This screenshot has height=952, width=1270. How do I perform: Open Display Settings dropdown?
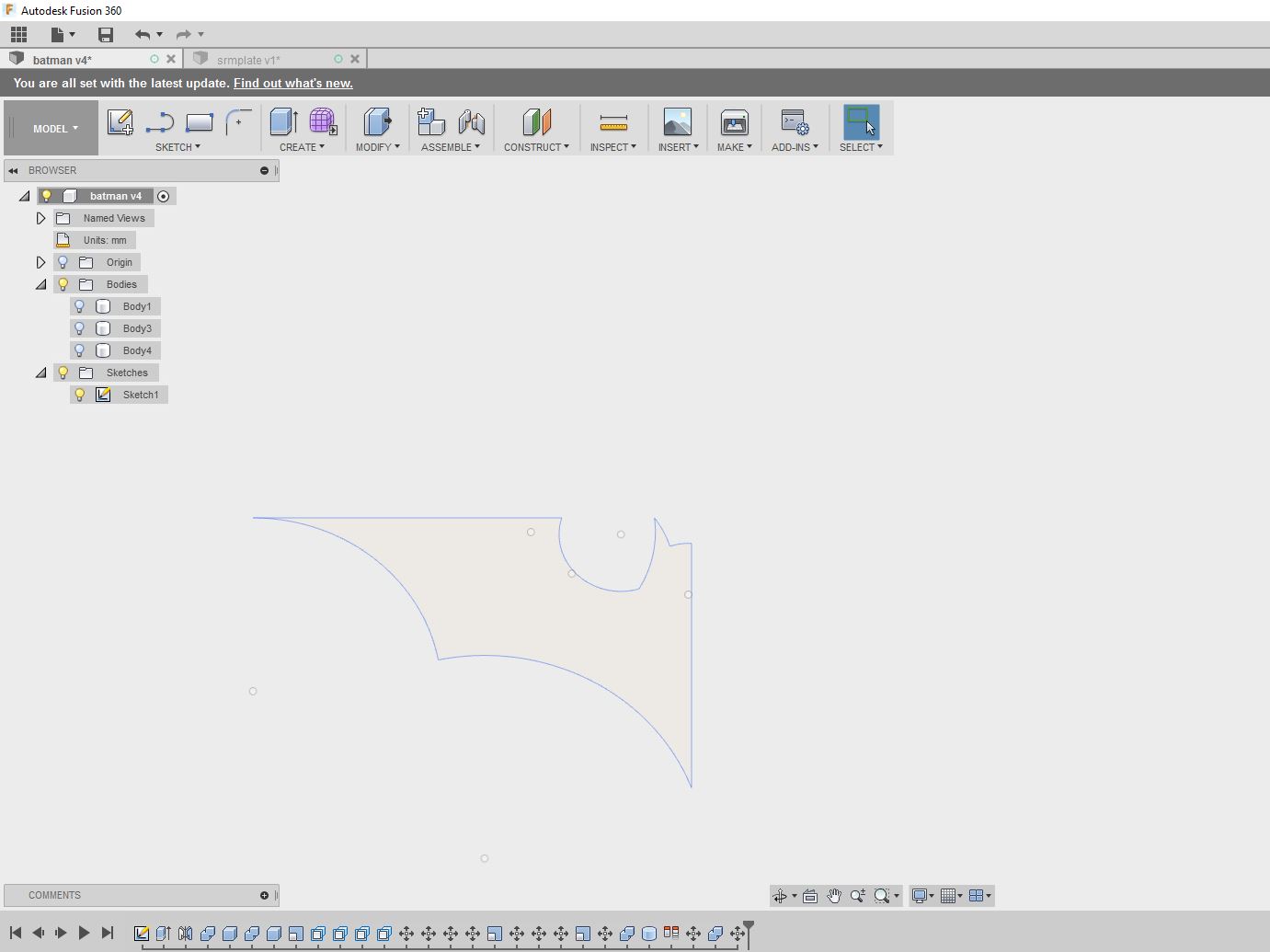point(922,896)
